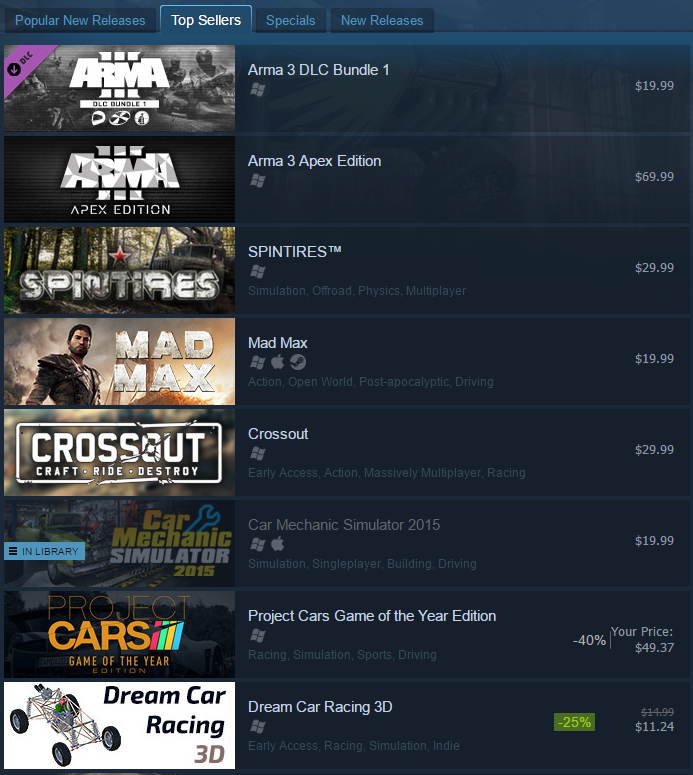The height and width of the screenshot is (775, 693).
Task: Click the SteamOS icon under Mad Max
Action: tap(298, 362)
